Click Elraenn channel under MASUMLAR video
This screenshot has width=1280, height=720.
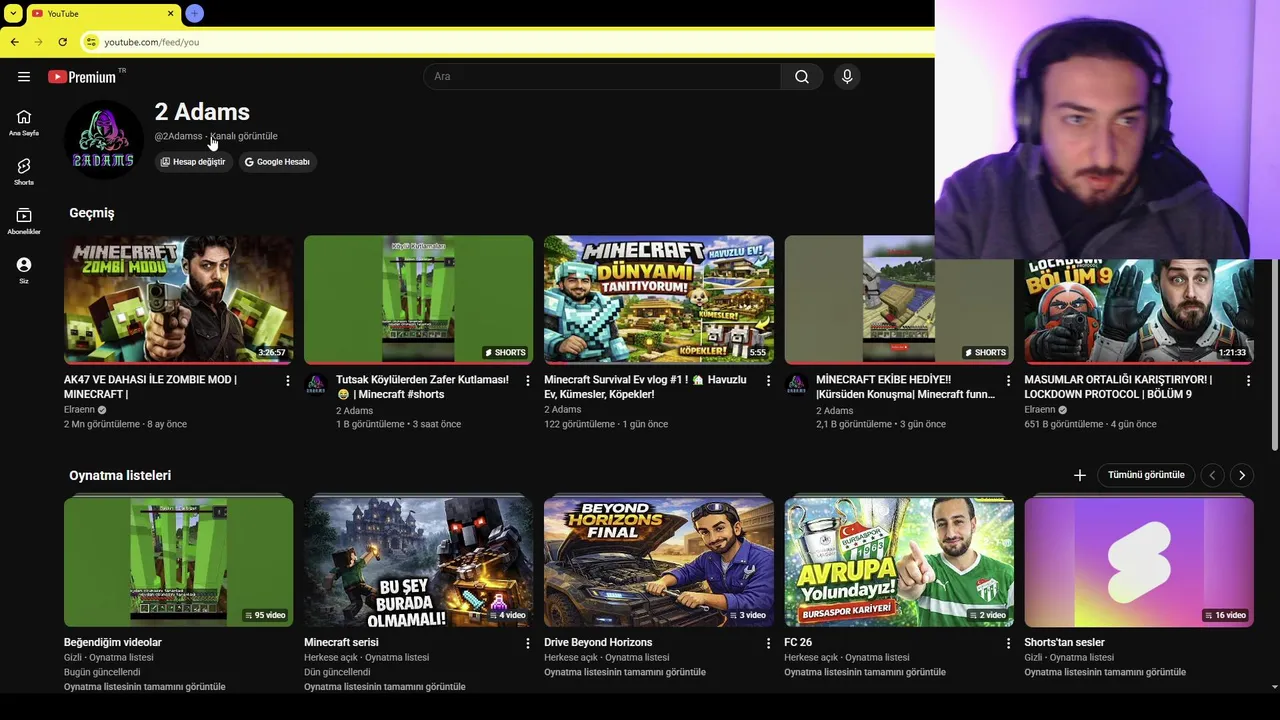(1039, 410)
